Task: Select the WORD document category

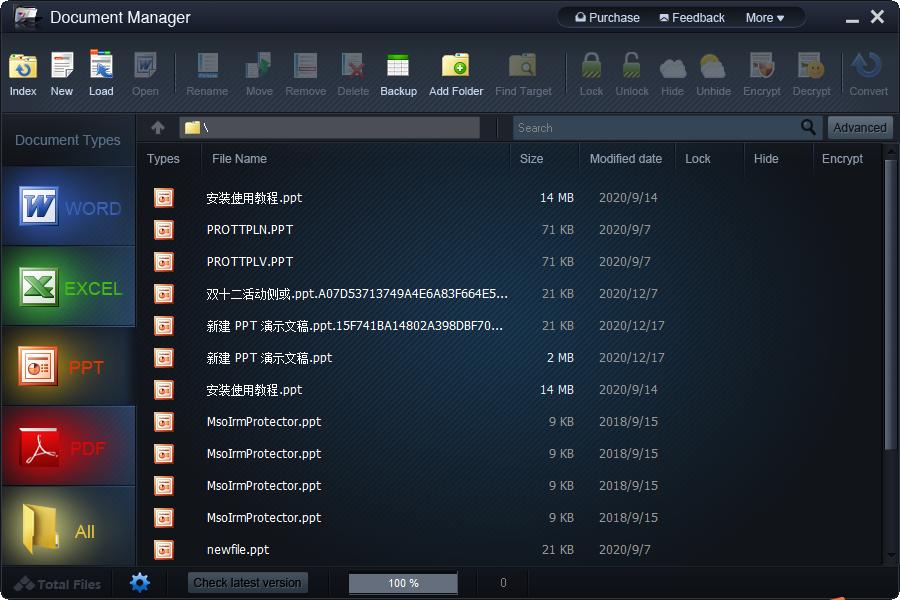Action: (67, 208)
